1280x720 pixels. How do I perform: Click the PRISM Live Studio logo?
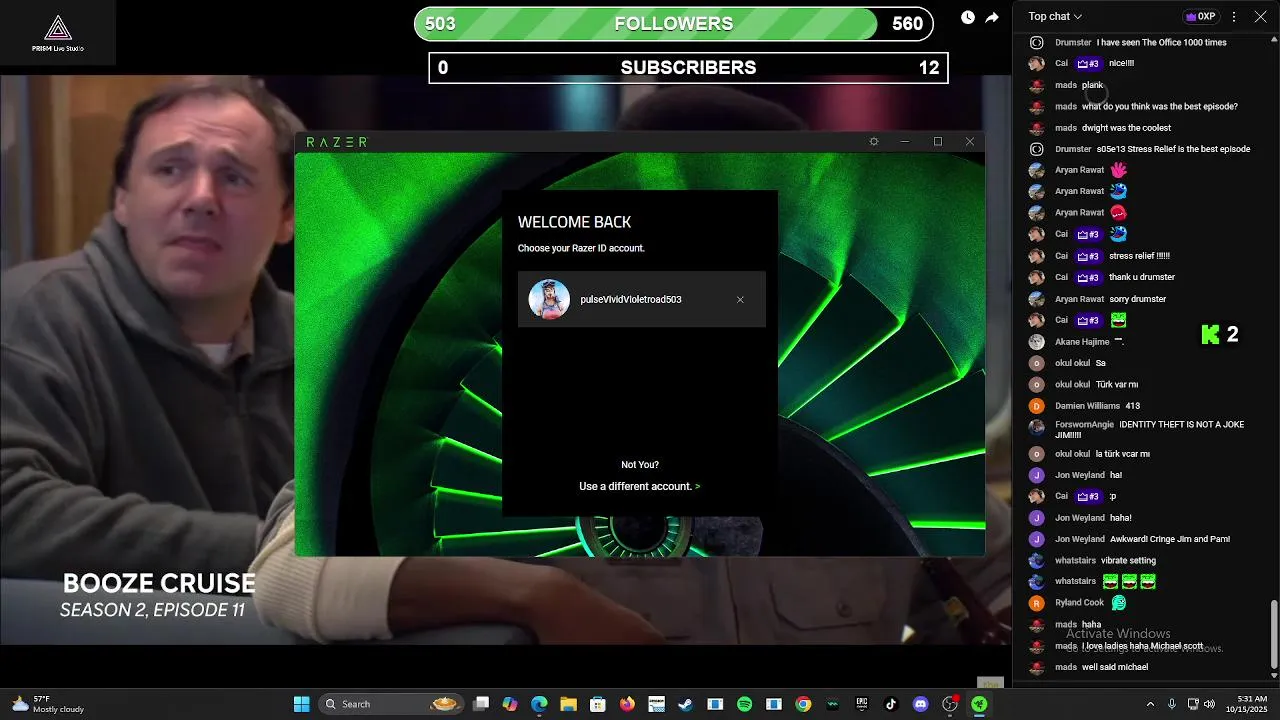[x=58, y=32]
